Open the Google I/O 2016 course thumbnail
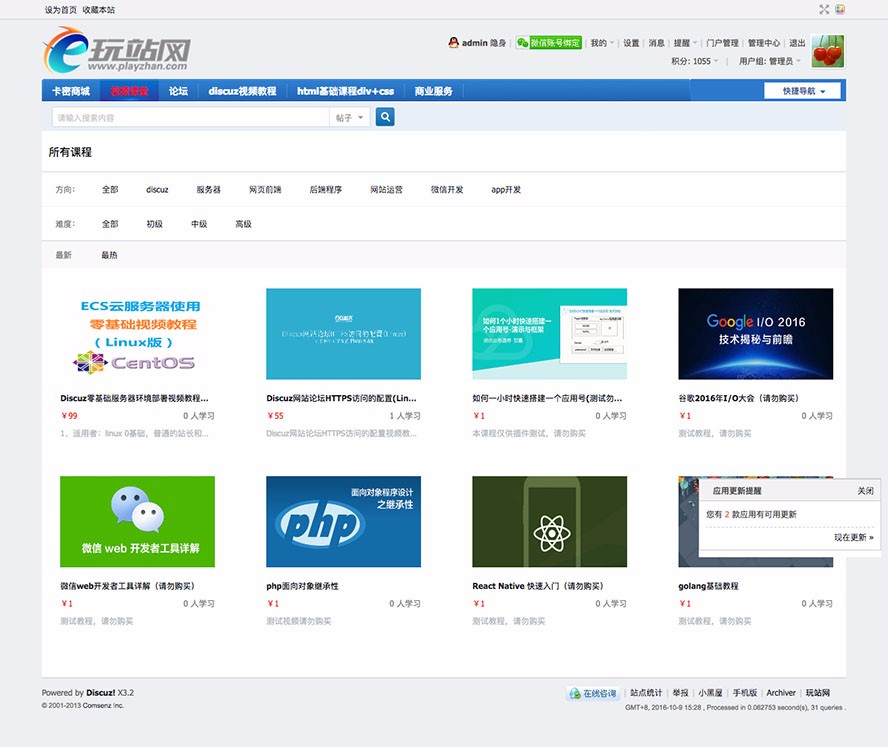This screenshot has width=888, height=747. 756,334
